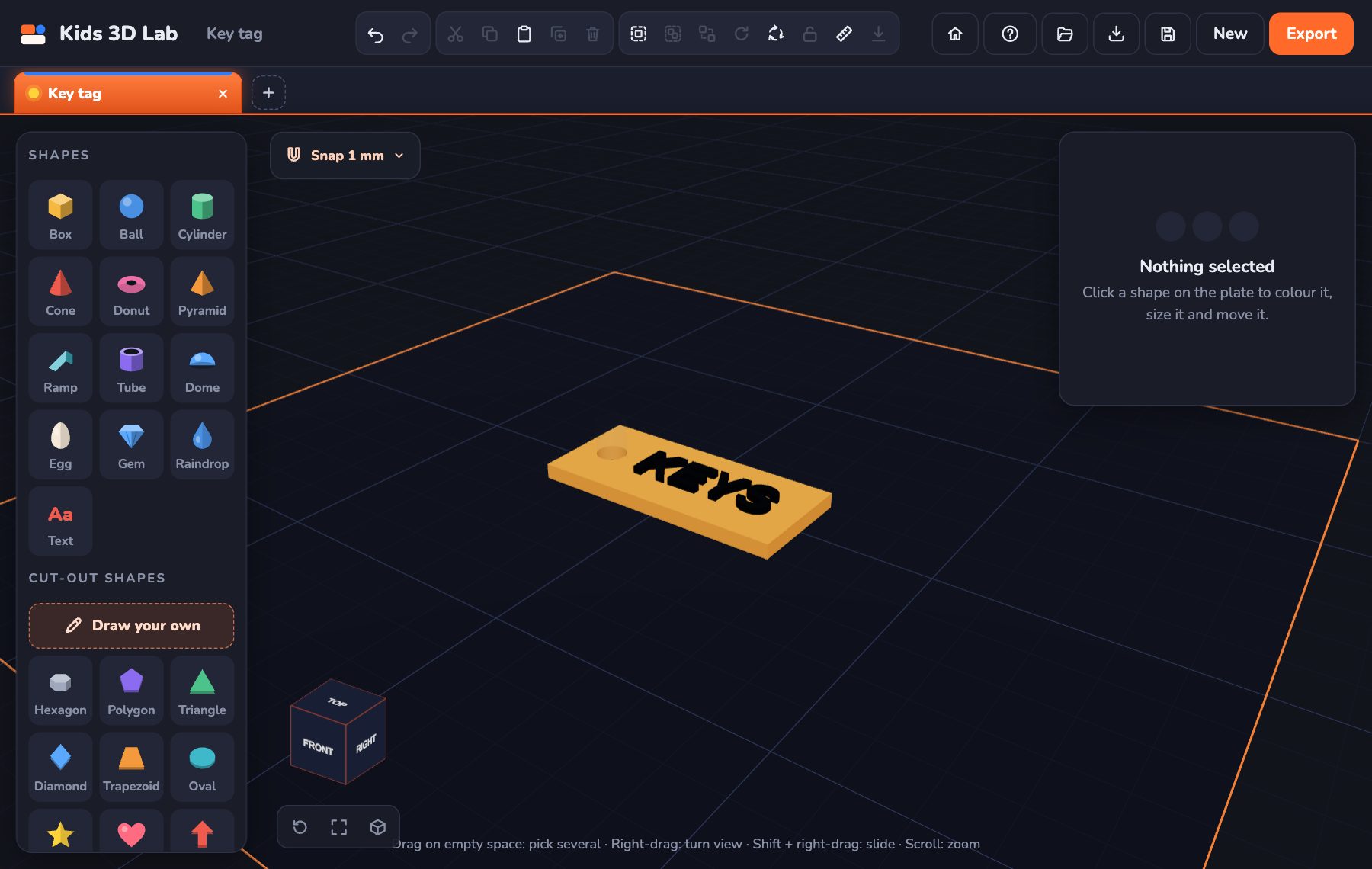The width and height of the screenshot is (1372, 869).
Task: Save using the floppy disk icon
Action: point(1168,34)
